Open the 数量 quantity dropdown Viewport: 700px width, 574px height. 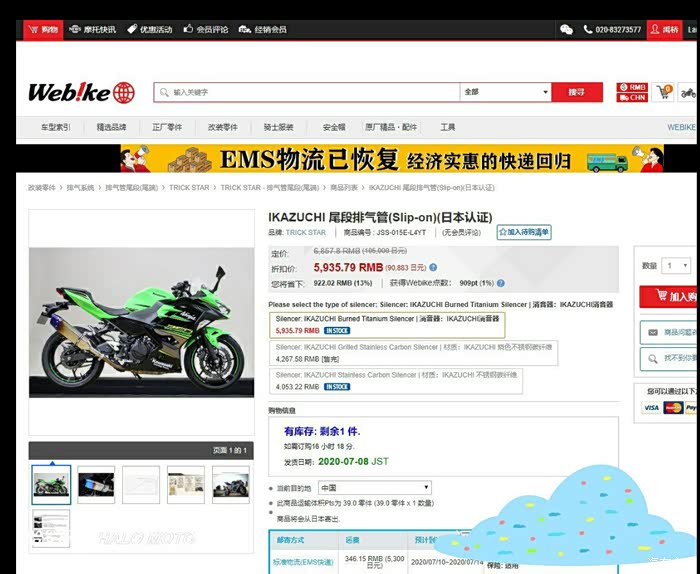[x=676, y=266]
